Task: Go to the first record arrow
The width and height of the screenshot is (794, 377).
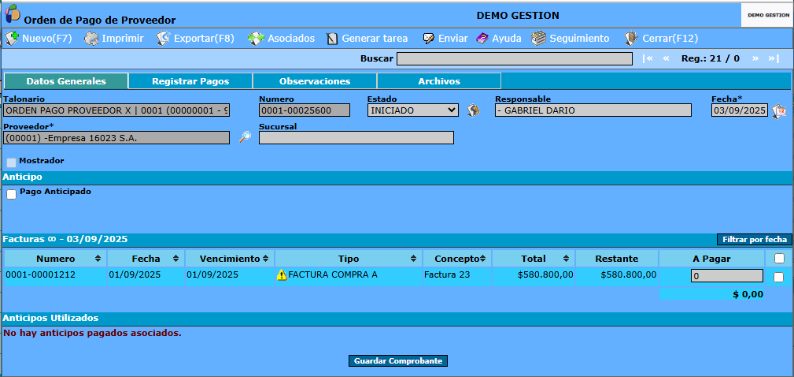Action: tap(648, 58)
